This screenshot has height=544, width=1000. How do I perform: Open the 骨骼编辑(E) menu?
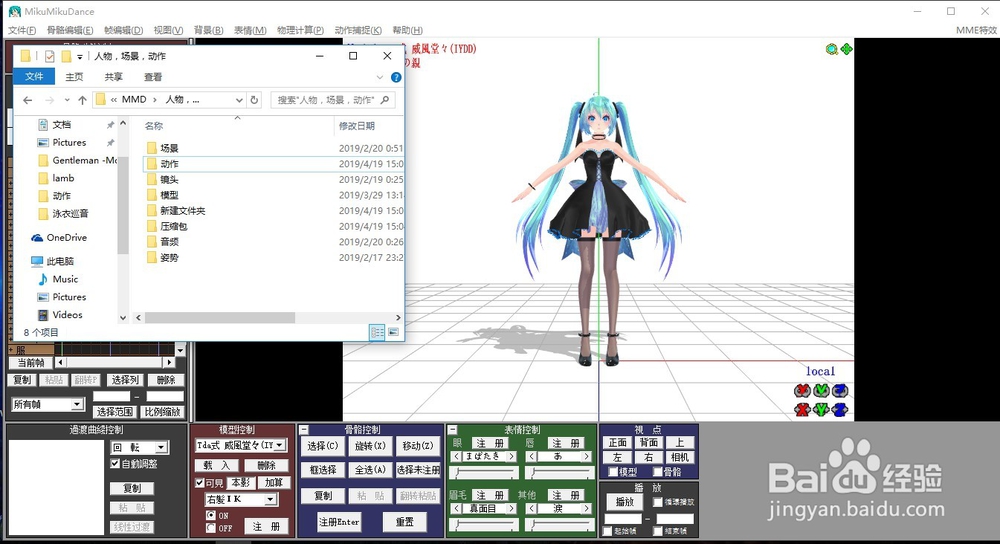70,30
